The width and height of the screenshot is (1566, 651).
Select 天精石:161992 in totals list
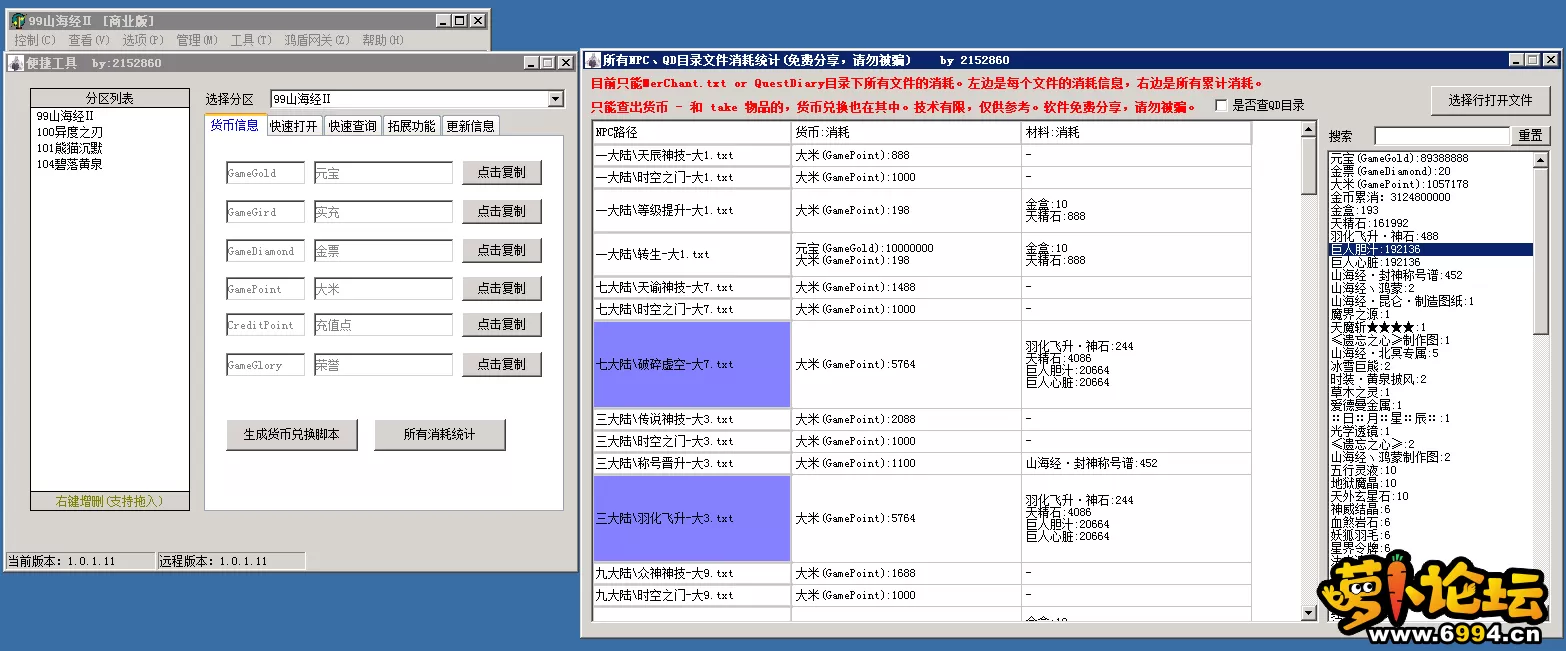point(1430,223)
